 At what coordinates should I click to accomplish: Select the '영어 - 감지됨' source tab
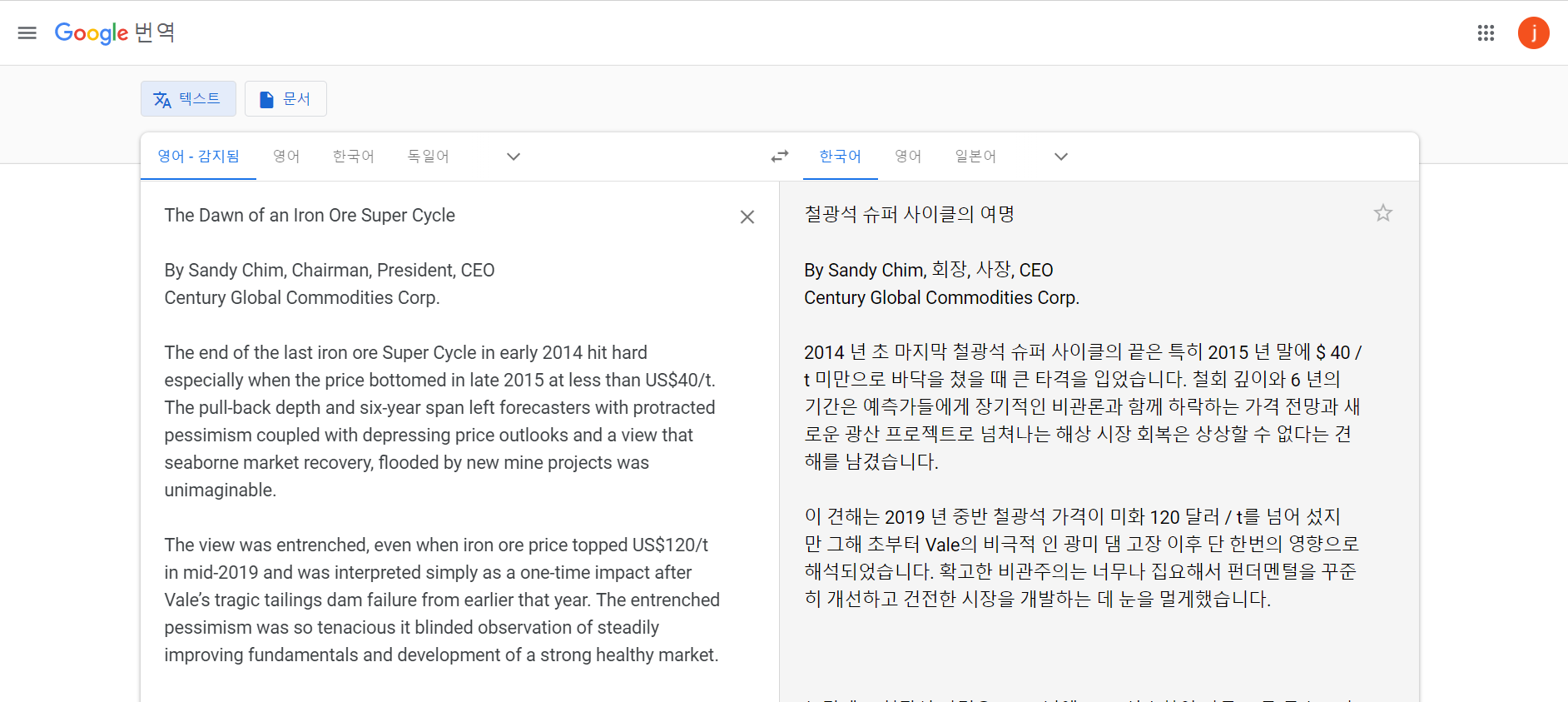pos(198,157)
